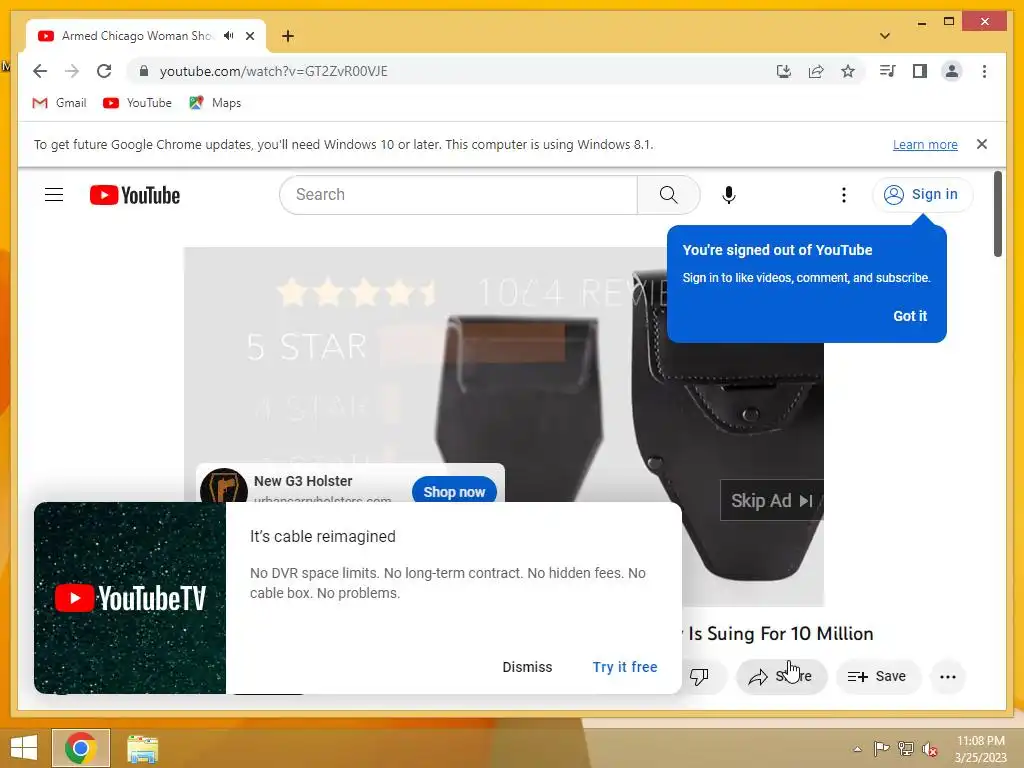Screen dimensions: 1024x768
Task: Open a new browser tab
Action: [288, 36]
